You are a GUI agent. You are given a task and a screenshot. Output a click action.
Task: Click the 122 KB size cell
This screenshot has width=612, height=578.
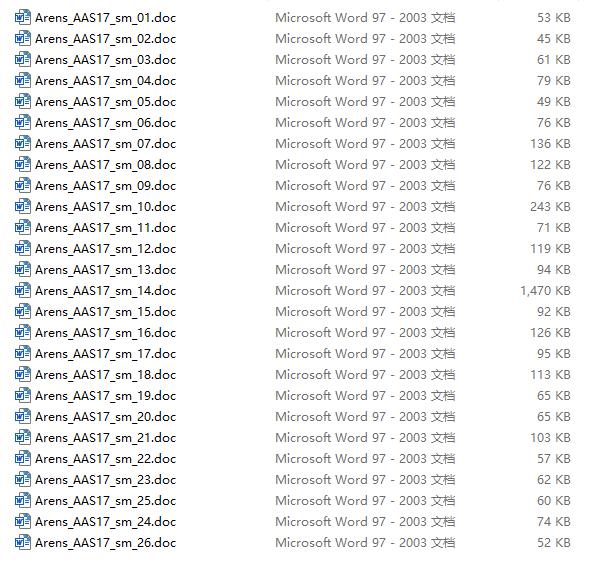tap(550, 165)
